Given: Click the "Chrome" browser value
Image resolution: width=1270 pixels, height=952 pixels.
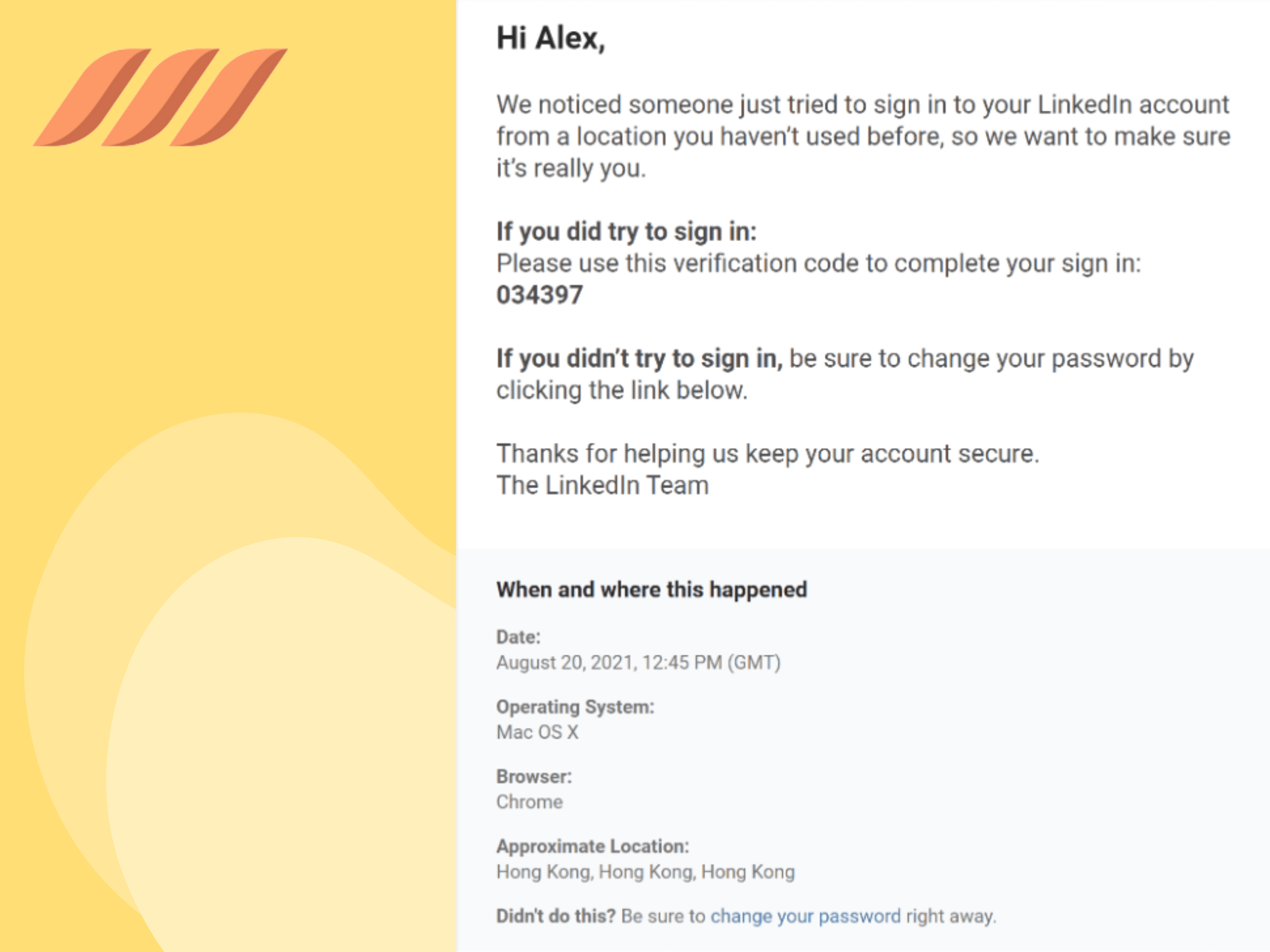Looking at the screenshot, I should pos(529,802).
